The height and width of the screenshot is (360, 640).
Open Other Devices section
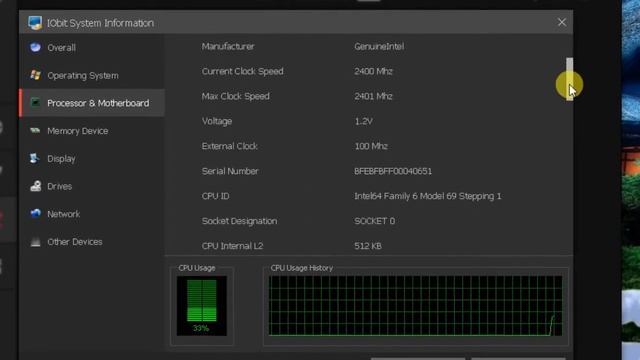(x=92, y=242)
